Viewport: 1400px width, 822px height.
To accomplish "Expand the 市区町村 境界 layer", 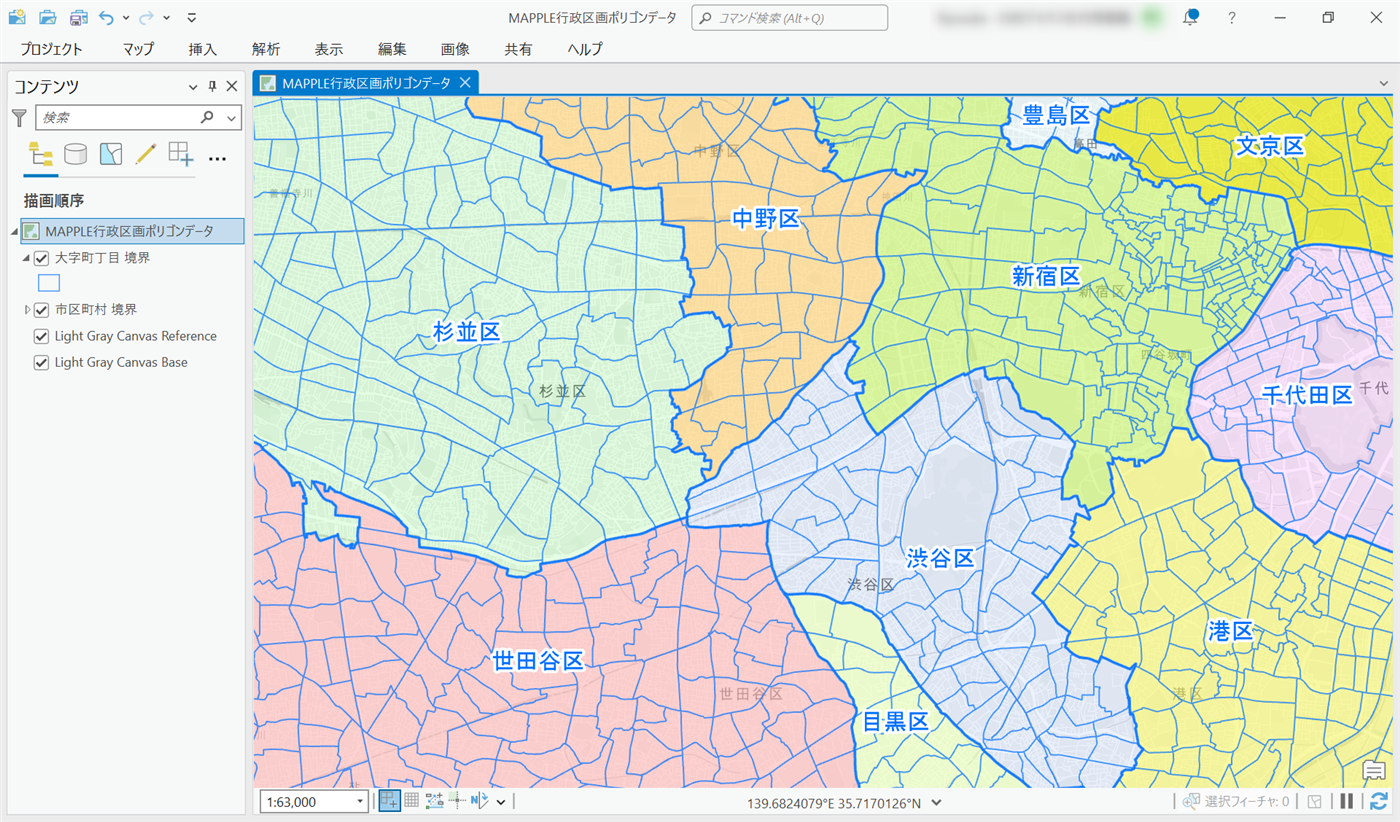I will 27,310.
